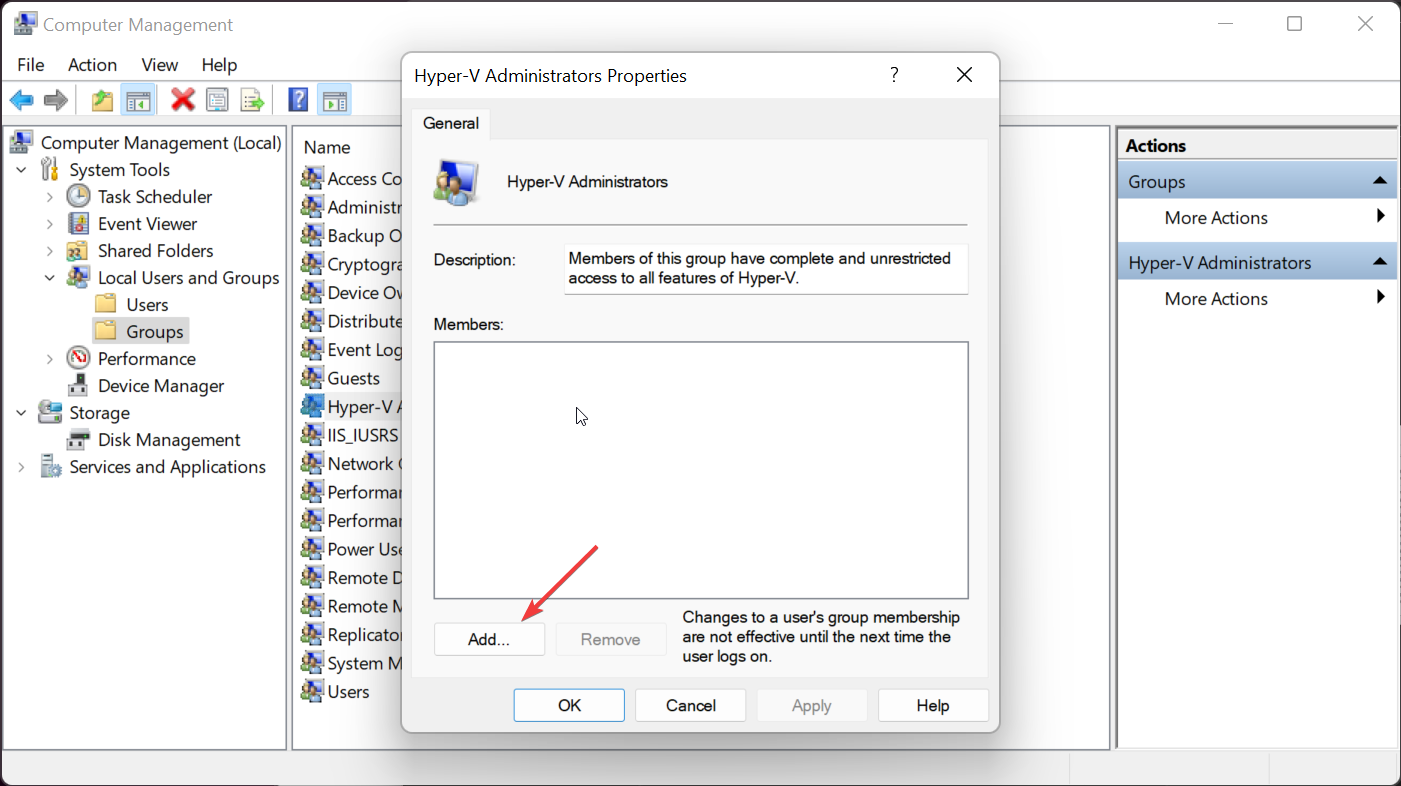The width and height of the screenshot is (1401, 786).
Task: Collapse the Storage tree node
Action: pos(22,413)
